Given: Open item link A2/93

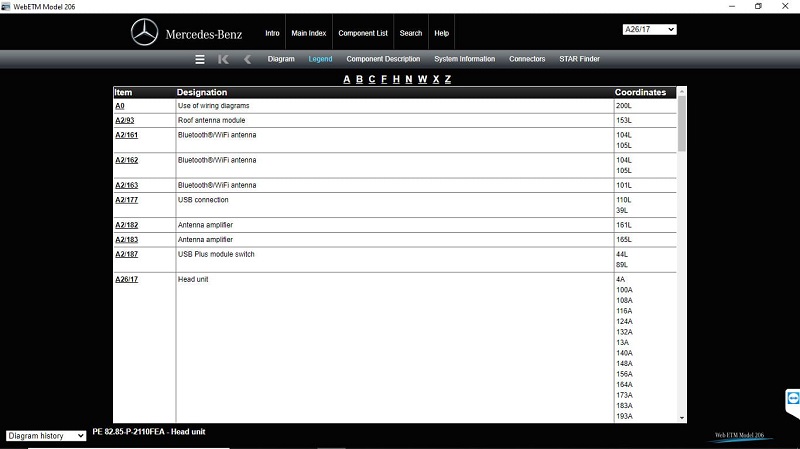Looking at the screenshot, I should pos(124,120).
